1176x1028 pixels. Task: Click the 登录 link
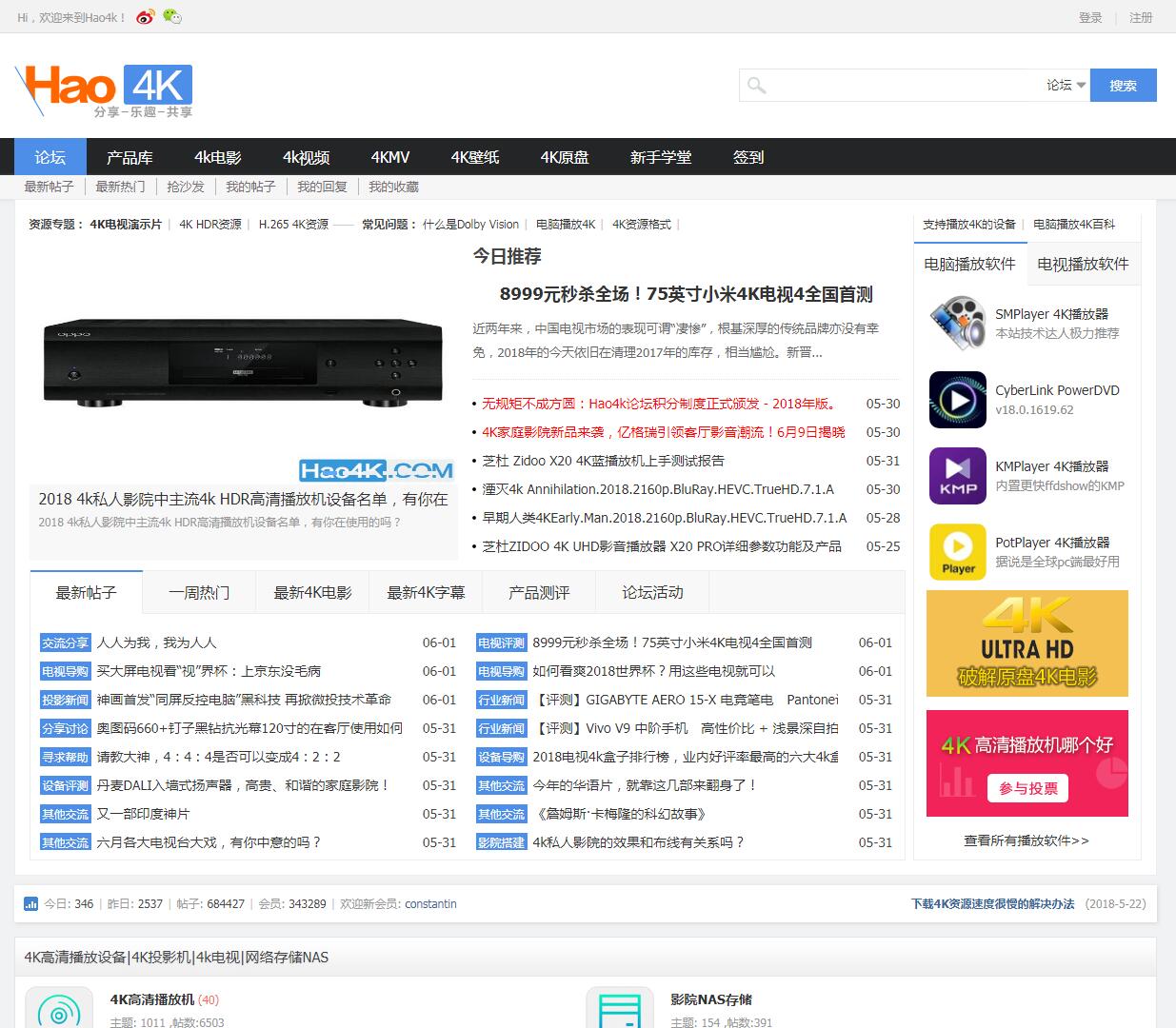(x=1090, y=17)
